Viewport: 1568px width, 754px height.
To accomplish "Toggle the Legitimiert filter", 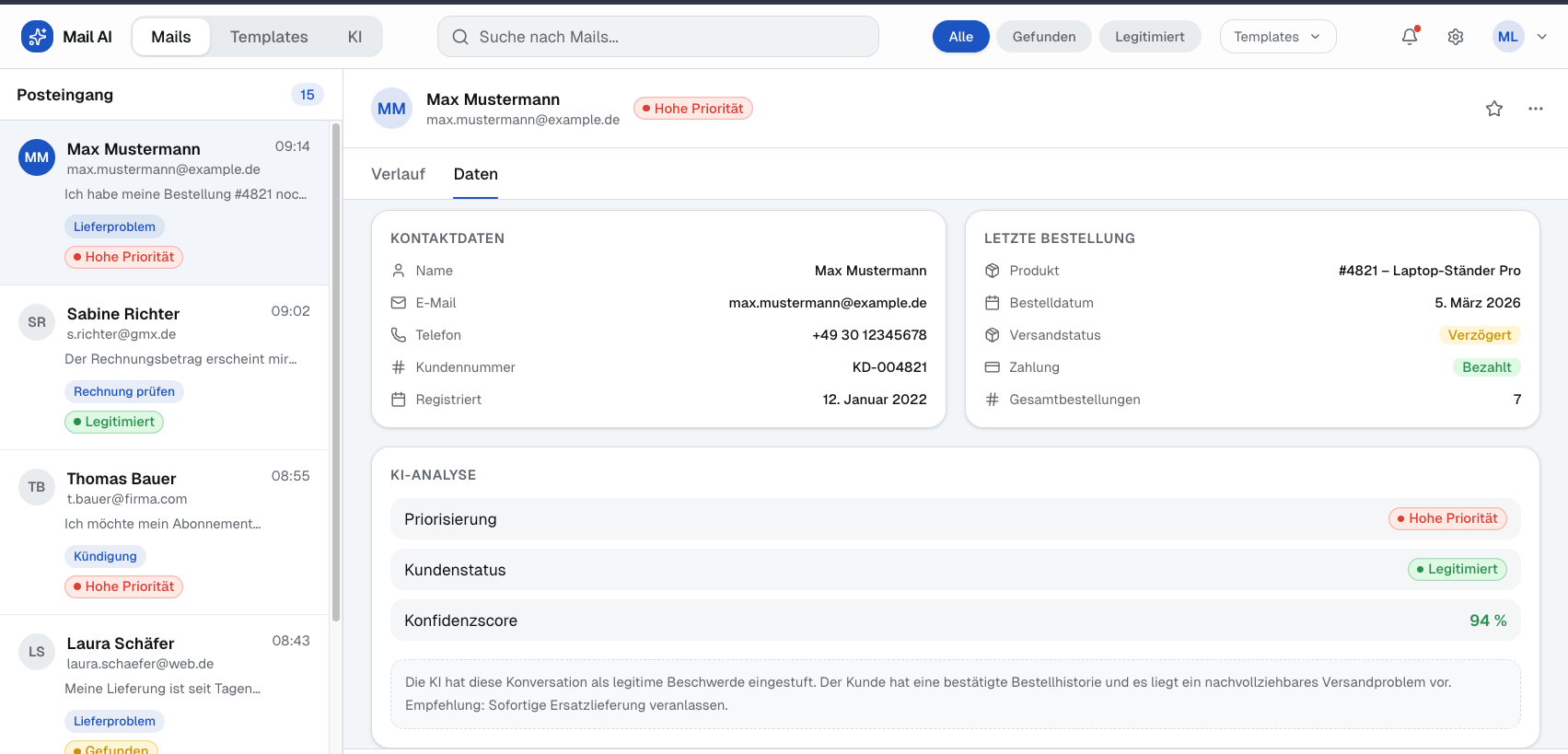I will (x=1149, y=37).
